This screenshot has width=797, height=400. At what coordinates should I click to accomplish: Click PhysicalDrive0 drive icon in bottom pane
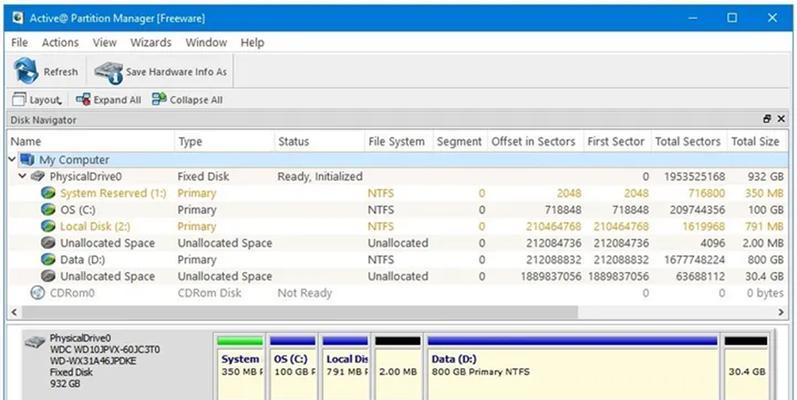click(x=35, y=342)
